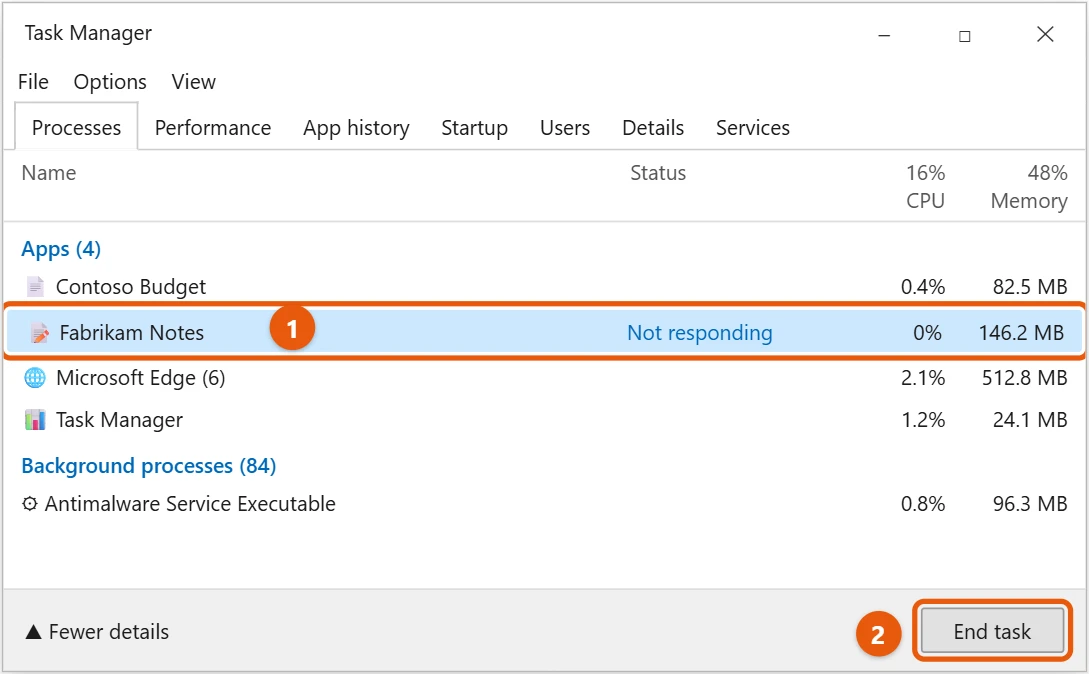The image size is (1089, 674).
Task: Select the Users tab
Action: coord(565,128)
